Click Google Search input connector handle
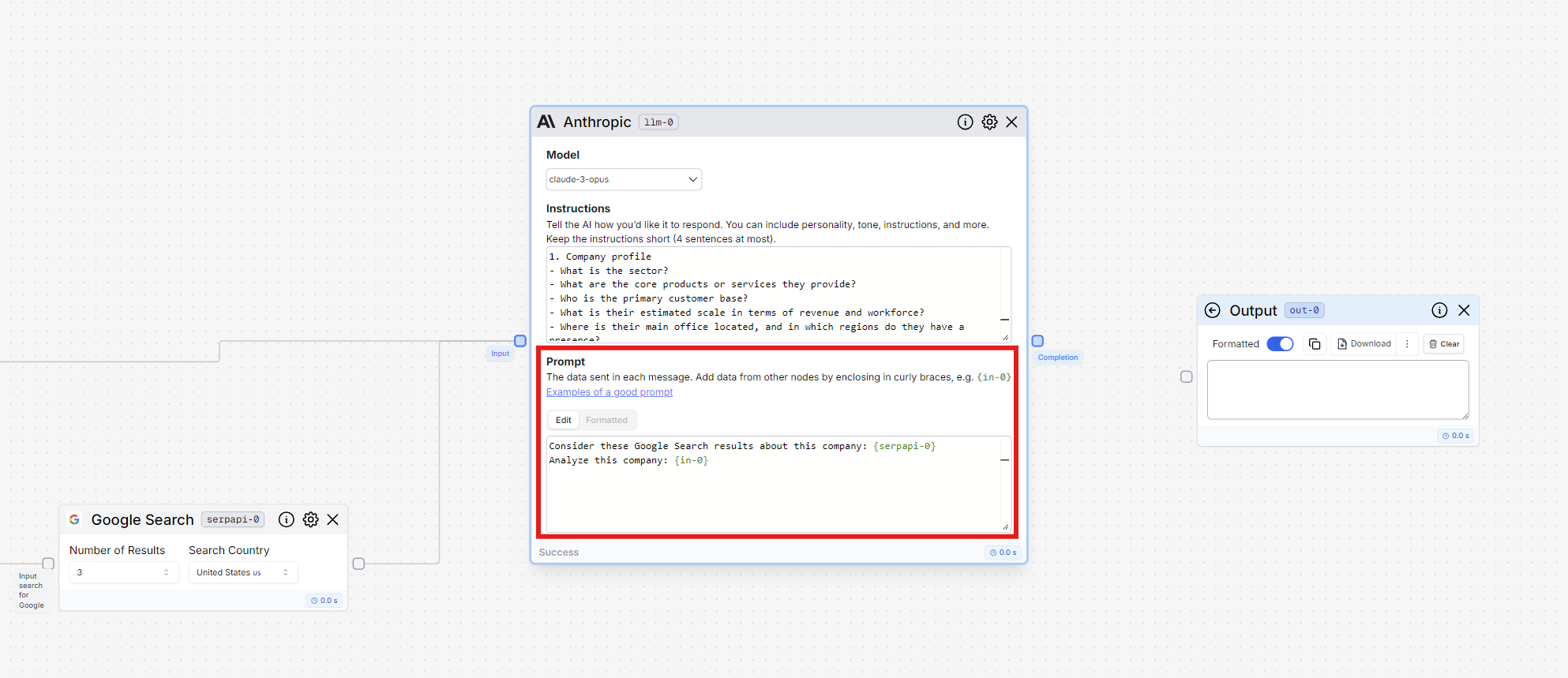The image size is (1568, 678). tap(48, 564)
